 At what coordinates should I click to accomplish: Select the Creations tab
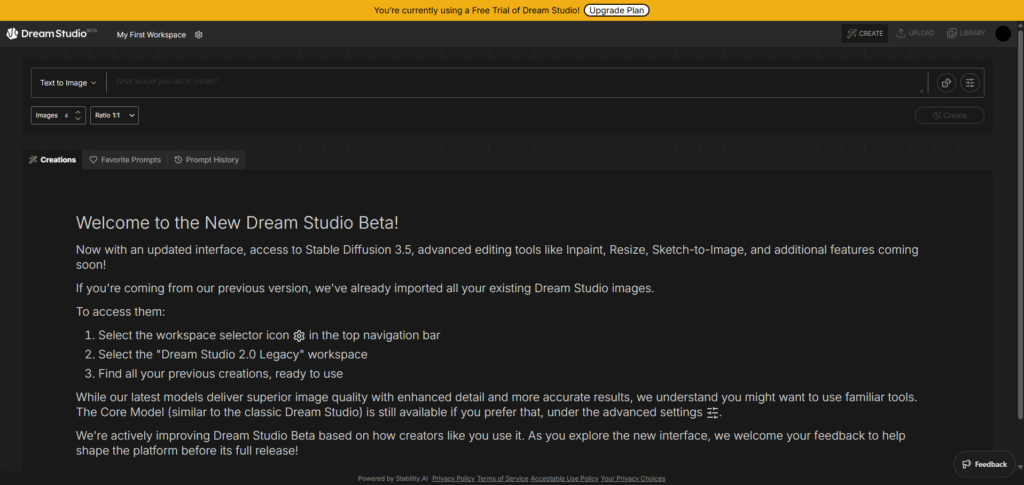(53, 160)
